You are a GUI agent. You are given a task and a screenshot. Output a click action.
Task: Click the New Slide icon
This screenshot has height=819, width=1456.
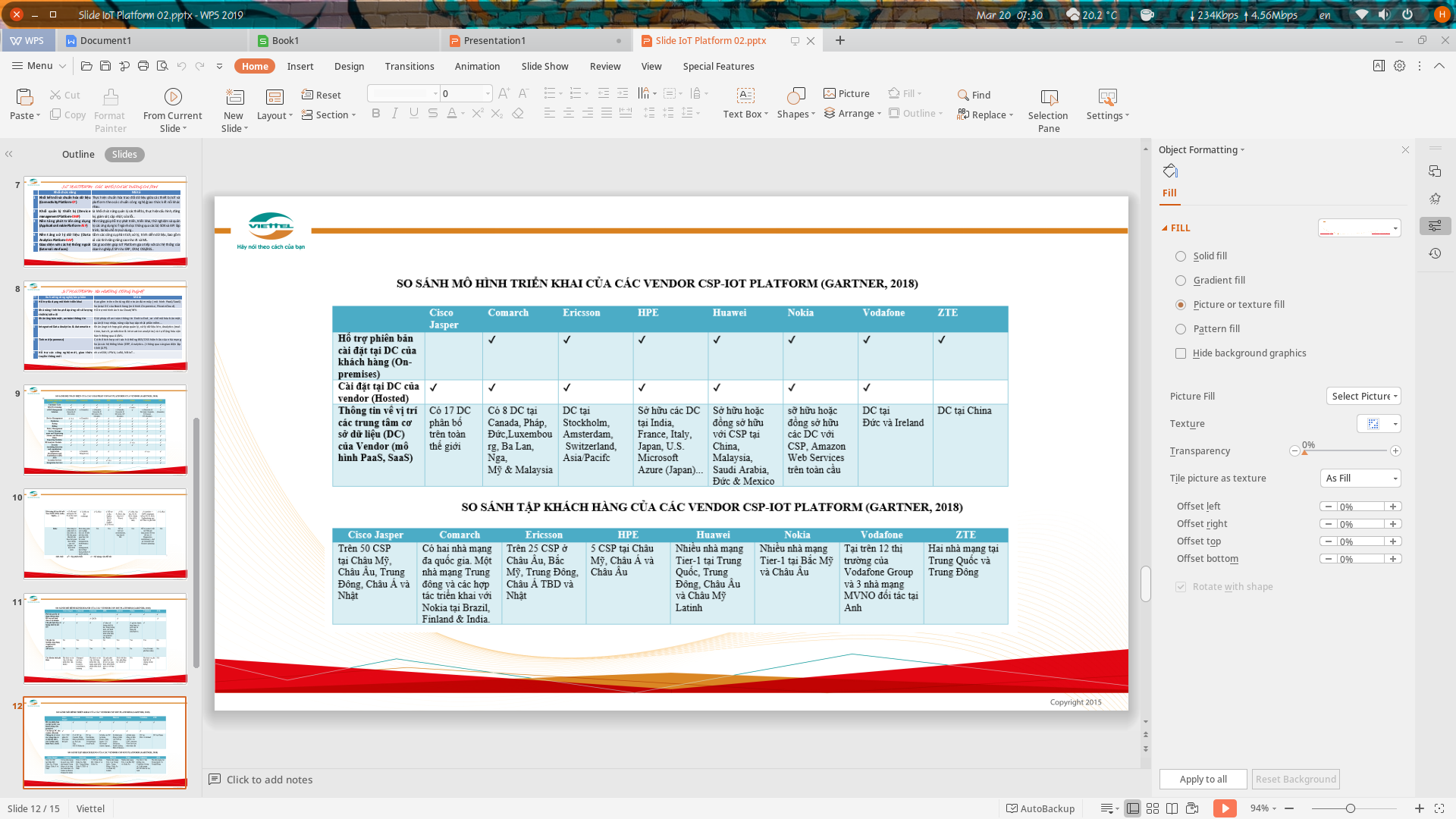234,96
